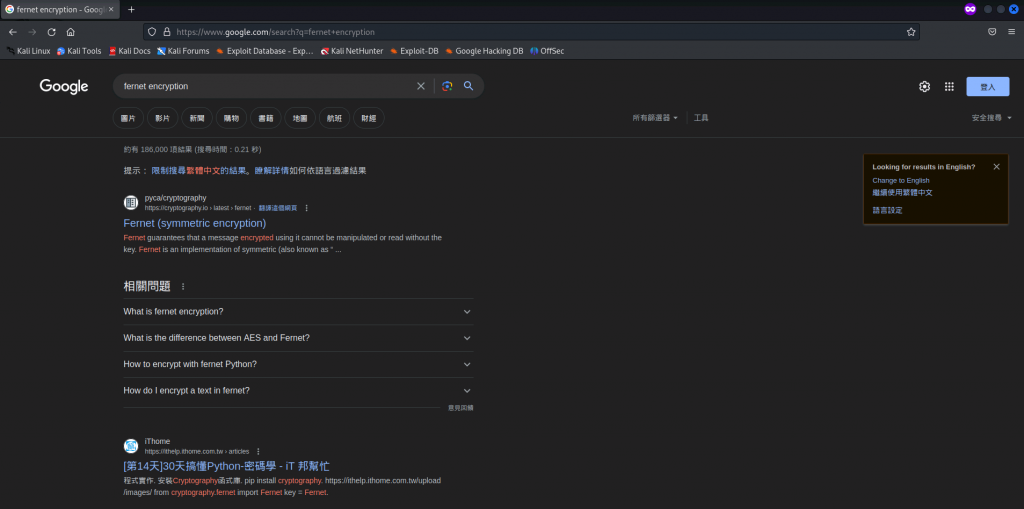This screenshot has height=509, width=1024.
Task: Switch to 書籍 books filter
Action: (x=266, y=118)
